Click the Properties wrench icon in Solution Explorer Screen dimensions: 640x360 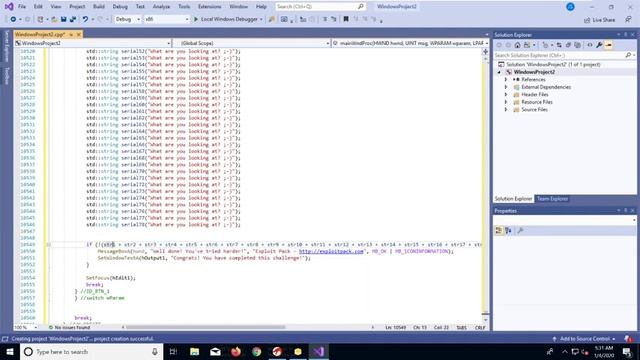tap(599, 45)
